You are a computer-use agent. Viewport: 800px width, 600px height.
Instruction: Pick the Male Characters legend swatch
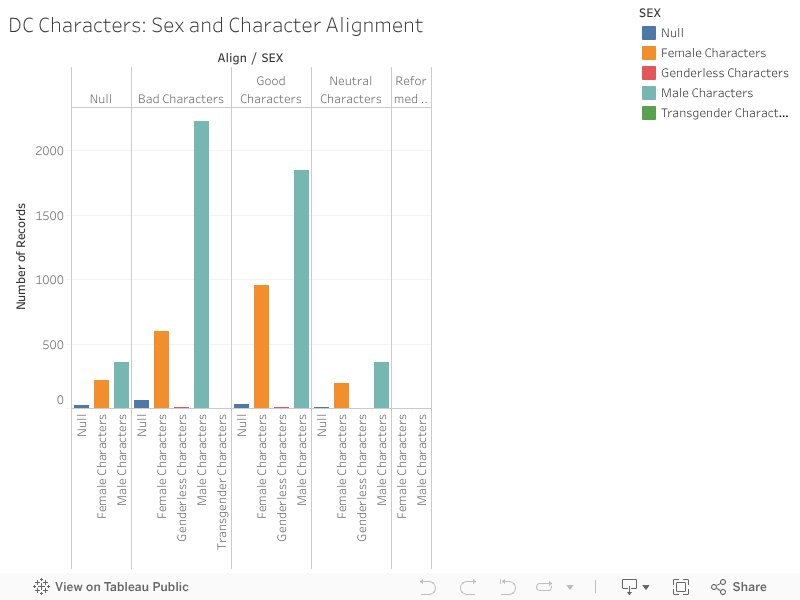[x=649, y=93]
